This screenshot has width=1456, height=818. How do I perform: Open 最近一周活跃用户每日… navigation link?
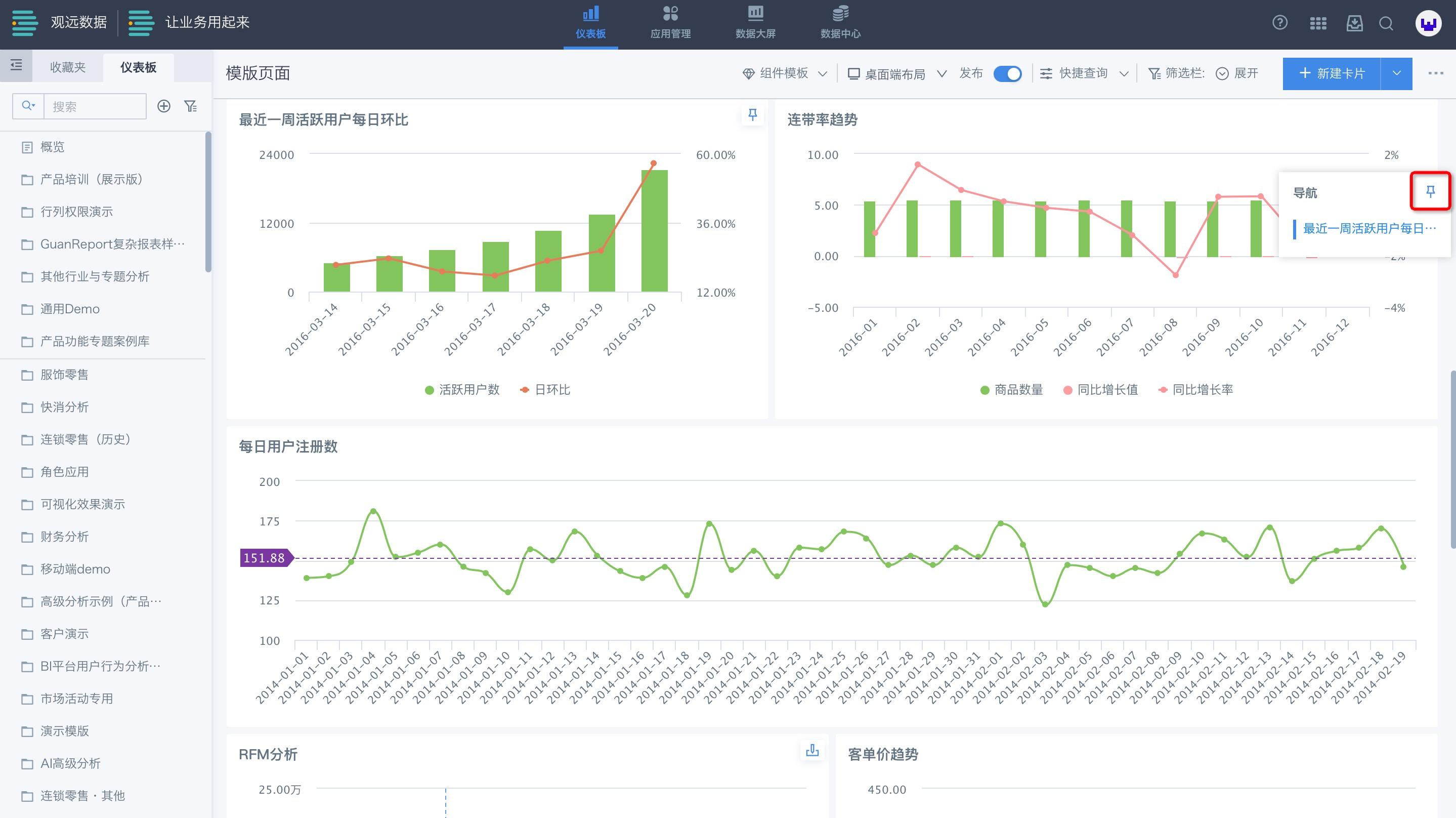[1369, 228]
